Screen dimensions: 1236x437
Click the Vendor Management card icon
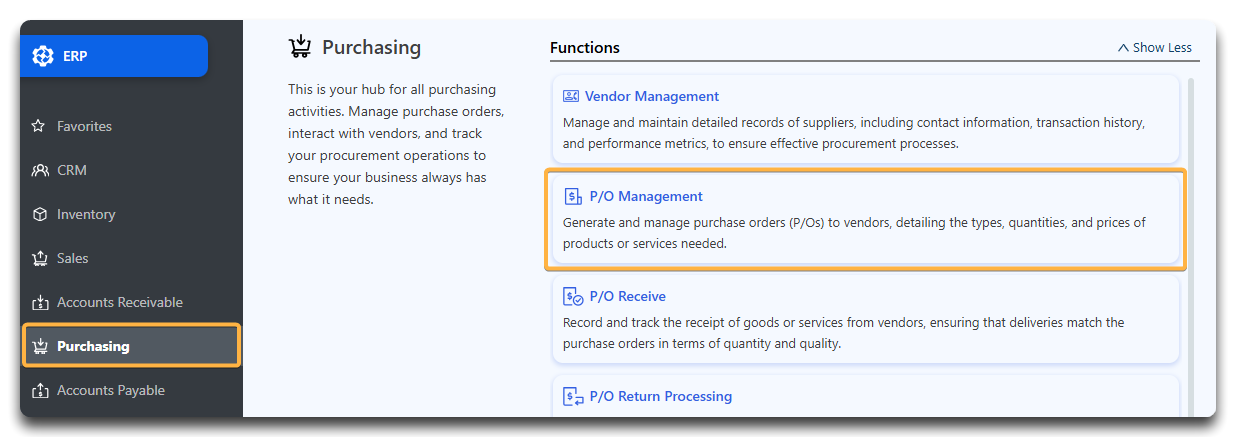571,96
